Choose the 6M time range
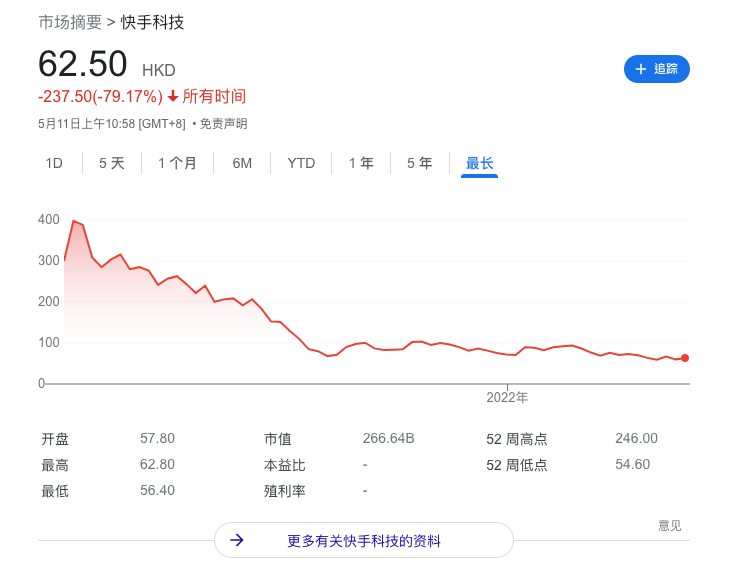Viewport: 743px width, 575px height. (x=242, y=163)
